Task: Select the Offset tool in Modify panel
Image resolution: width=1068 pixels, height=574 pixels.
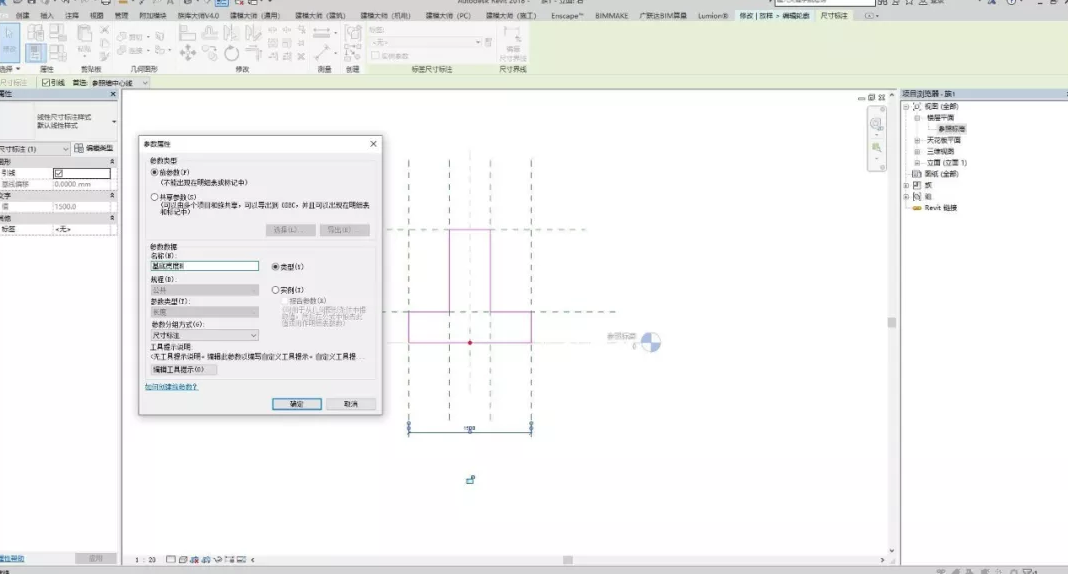Action: point(210,33)
